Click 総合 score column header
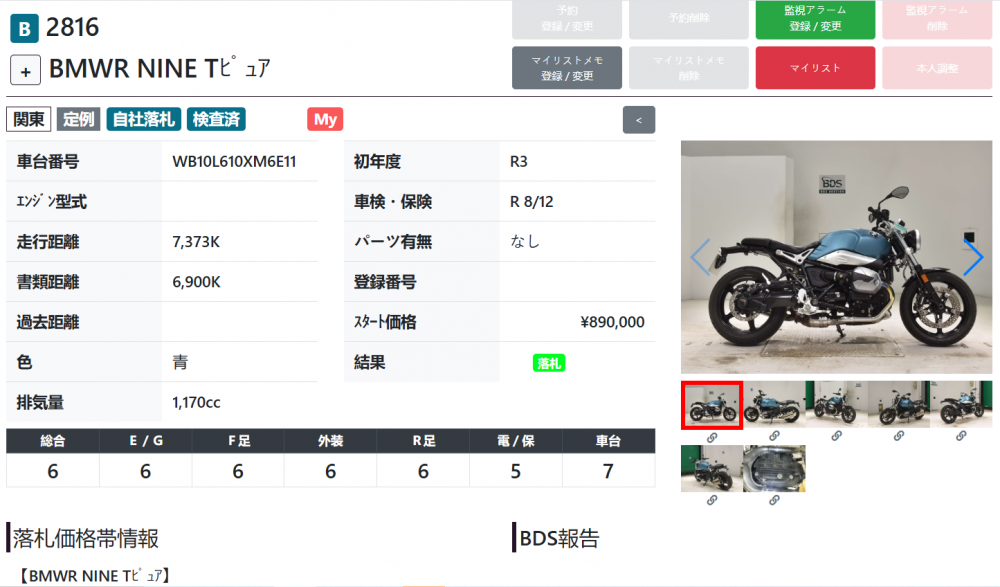The image size is (1000, 587). pos(53,441)
